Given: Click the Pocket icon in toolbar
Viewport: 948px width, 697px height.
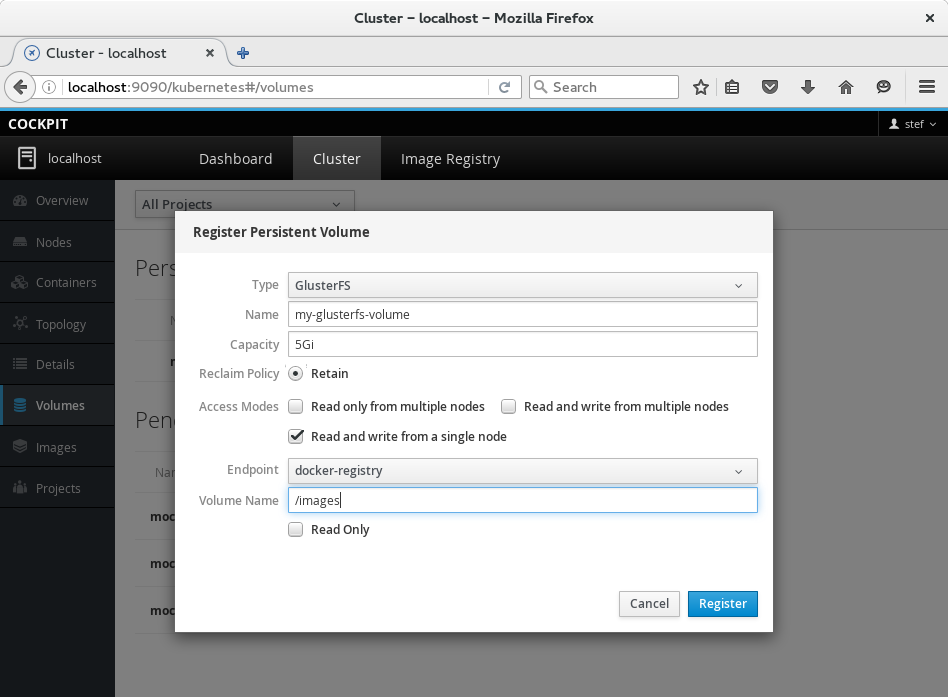Looking at the screenshot, I should click(770, 87).
